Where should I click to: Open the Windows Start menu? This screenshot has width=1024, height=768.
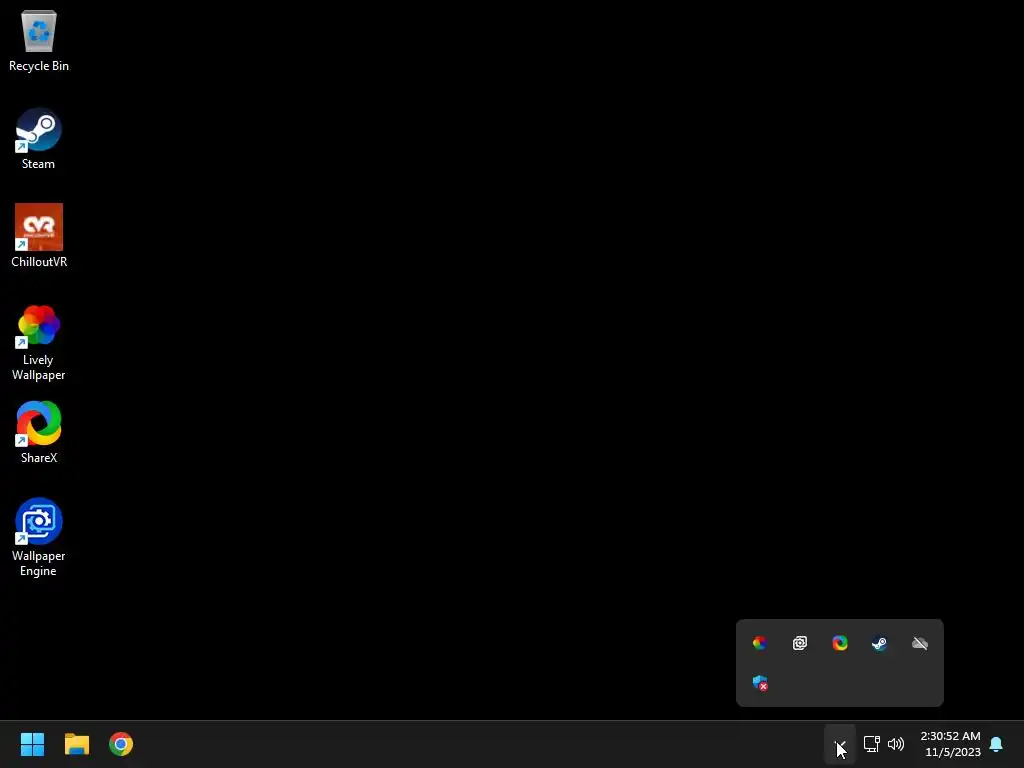(32, 744)
